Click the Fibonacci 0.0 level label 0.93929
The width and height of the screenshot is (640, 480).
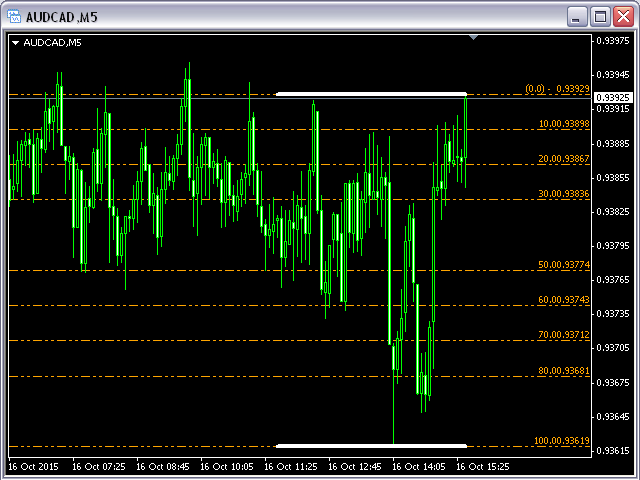click(557, 89)
